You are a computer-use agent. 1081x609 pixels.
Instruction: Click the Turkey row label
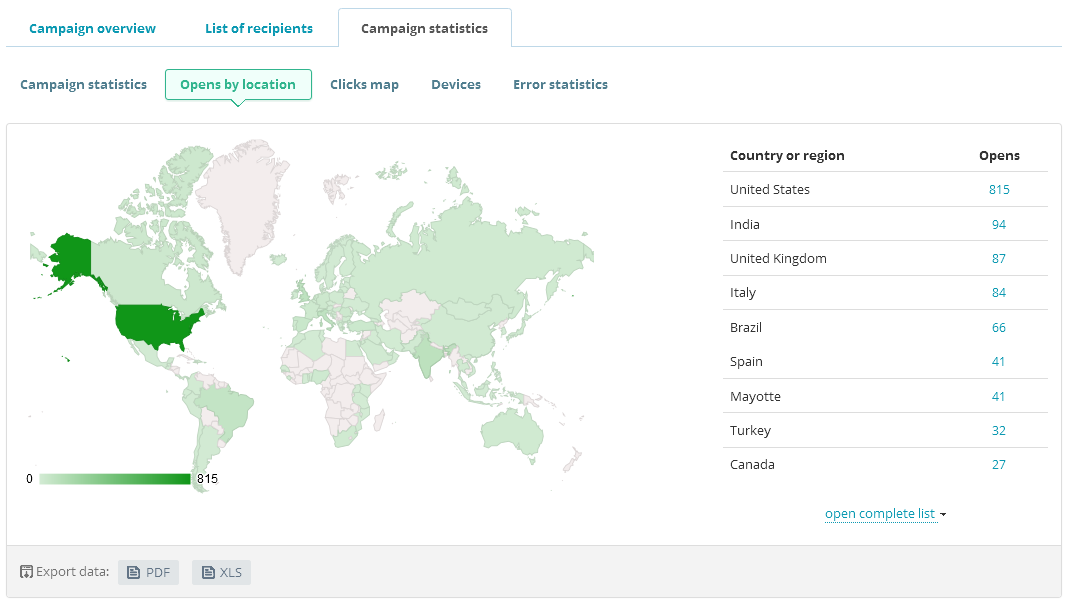point(750,430)
